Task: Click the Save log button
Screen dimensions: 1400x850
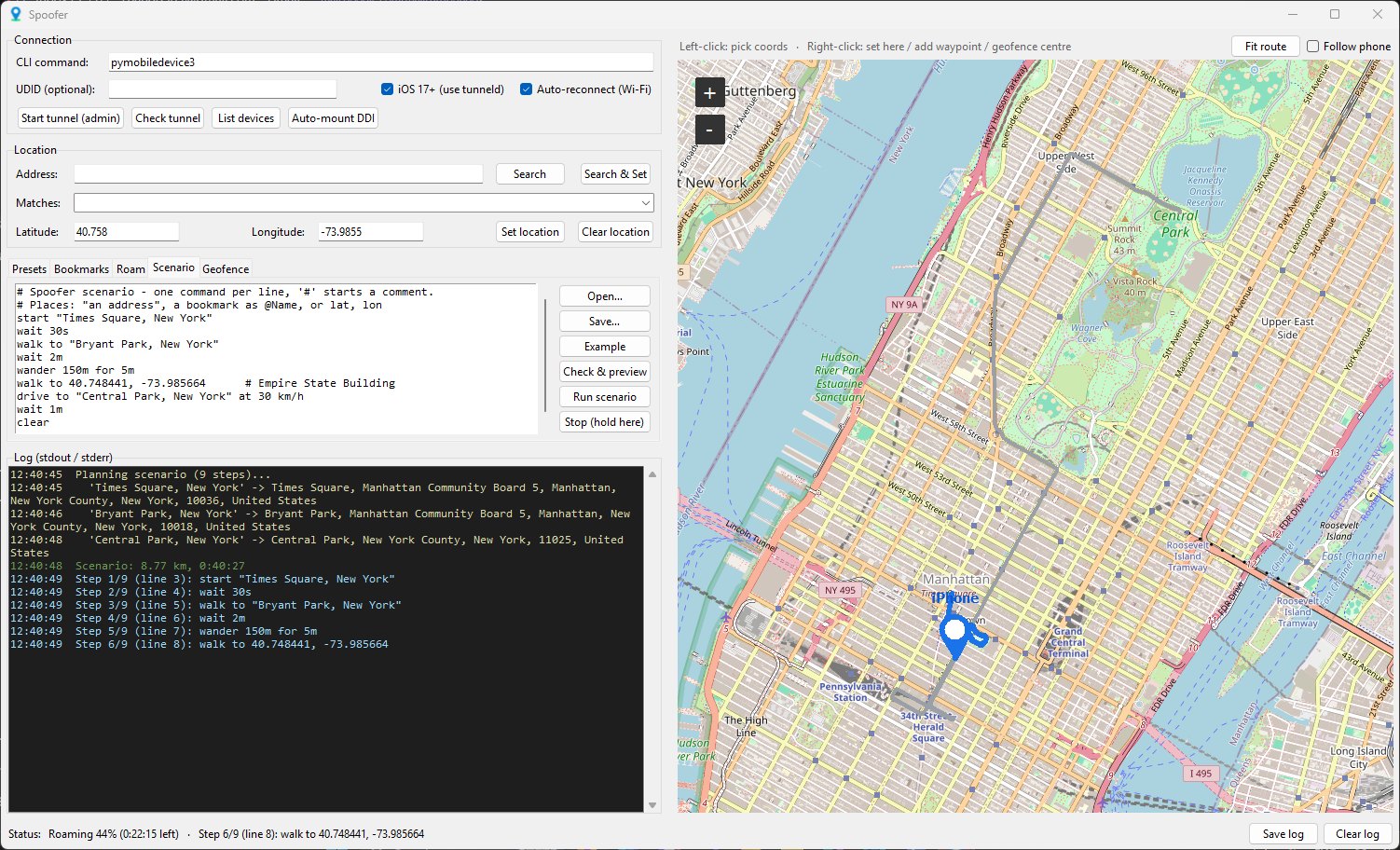Action: click(1283, 834)
